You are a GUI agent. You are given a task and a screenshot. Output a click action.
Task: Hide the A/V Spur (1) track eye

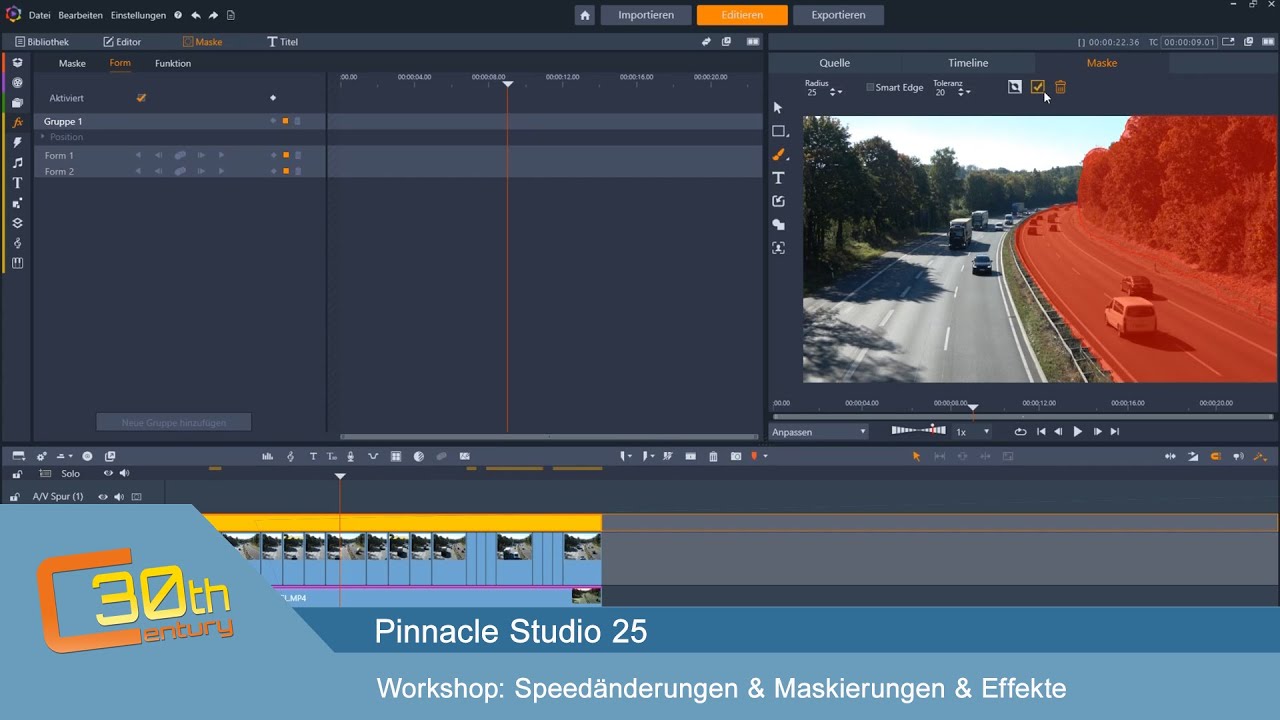click(102, 496)
